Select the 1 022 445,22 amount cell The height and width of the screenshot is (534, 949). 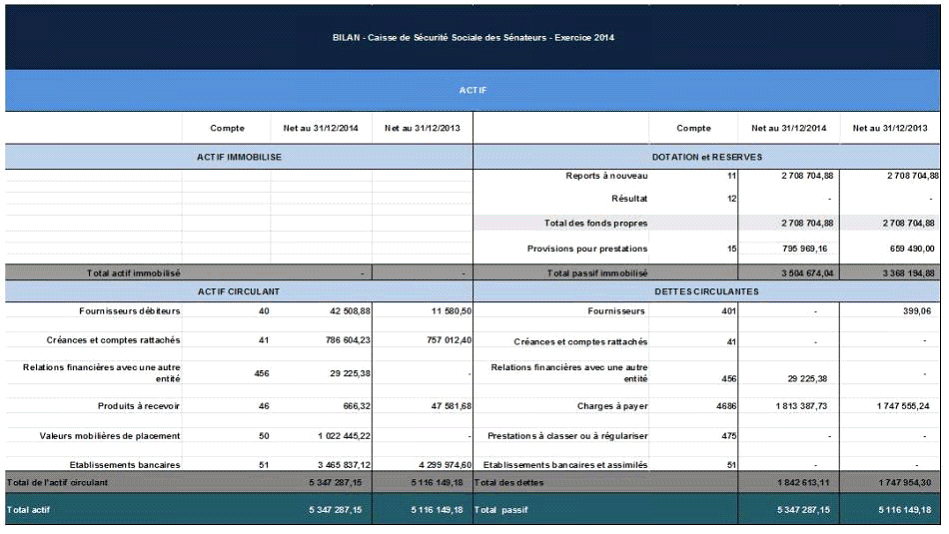(x=336, y=436)
